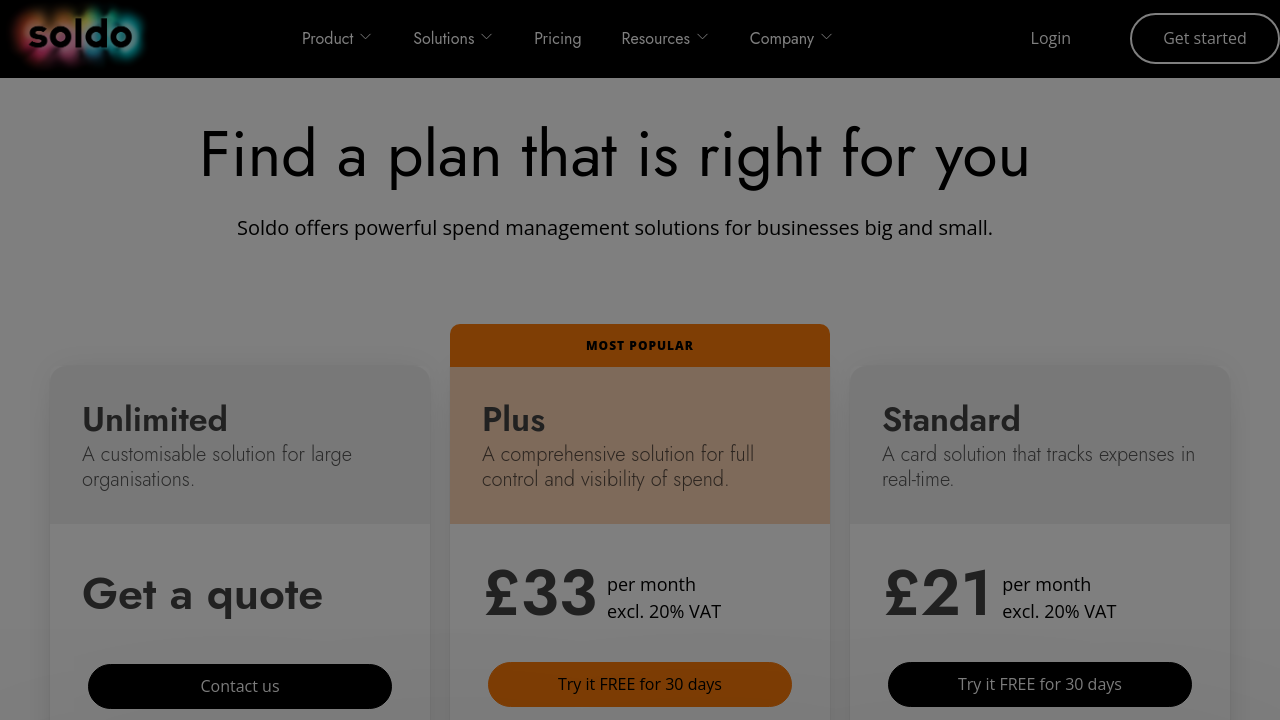The width and height of the screenshot is (1280, 720).
Task: Click the Soldo logo
Action: tap(80, 36)
